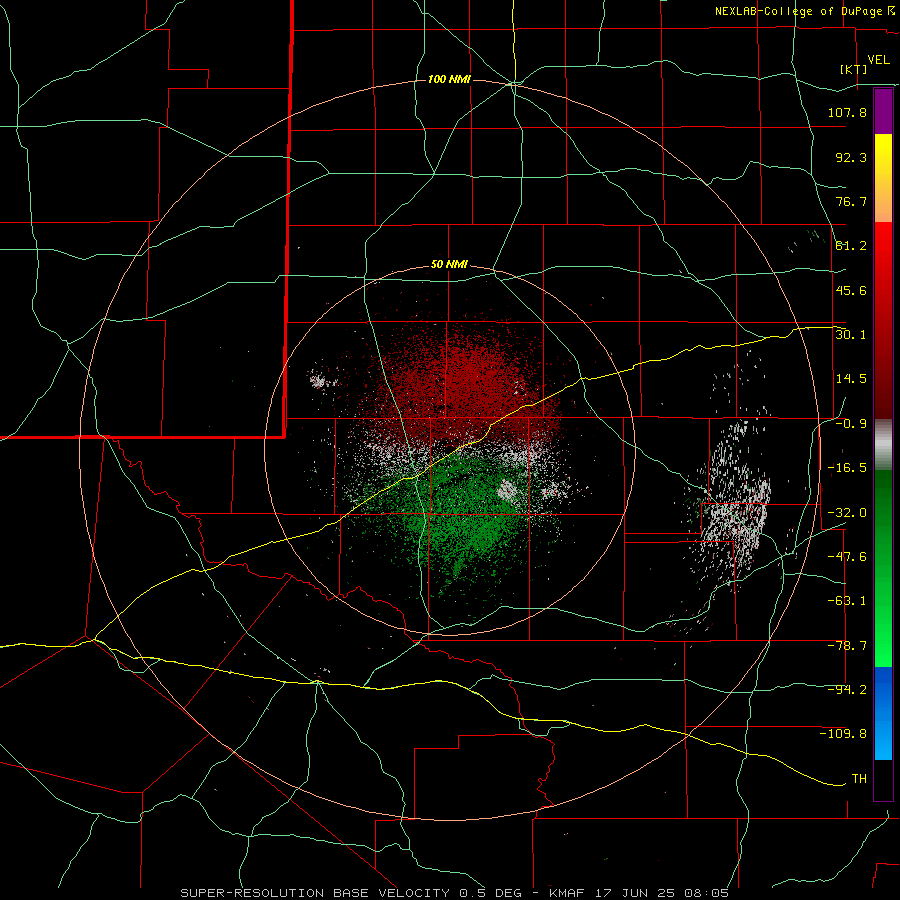Click the -47.6 velocity scale value
The image size is (900, 900).
click(847, 557)
